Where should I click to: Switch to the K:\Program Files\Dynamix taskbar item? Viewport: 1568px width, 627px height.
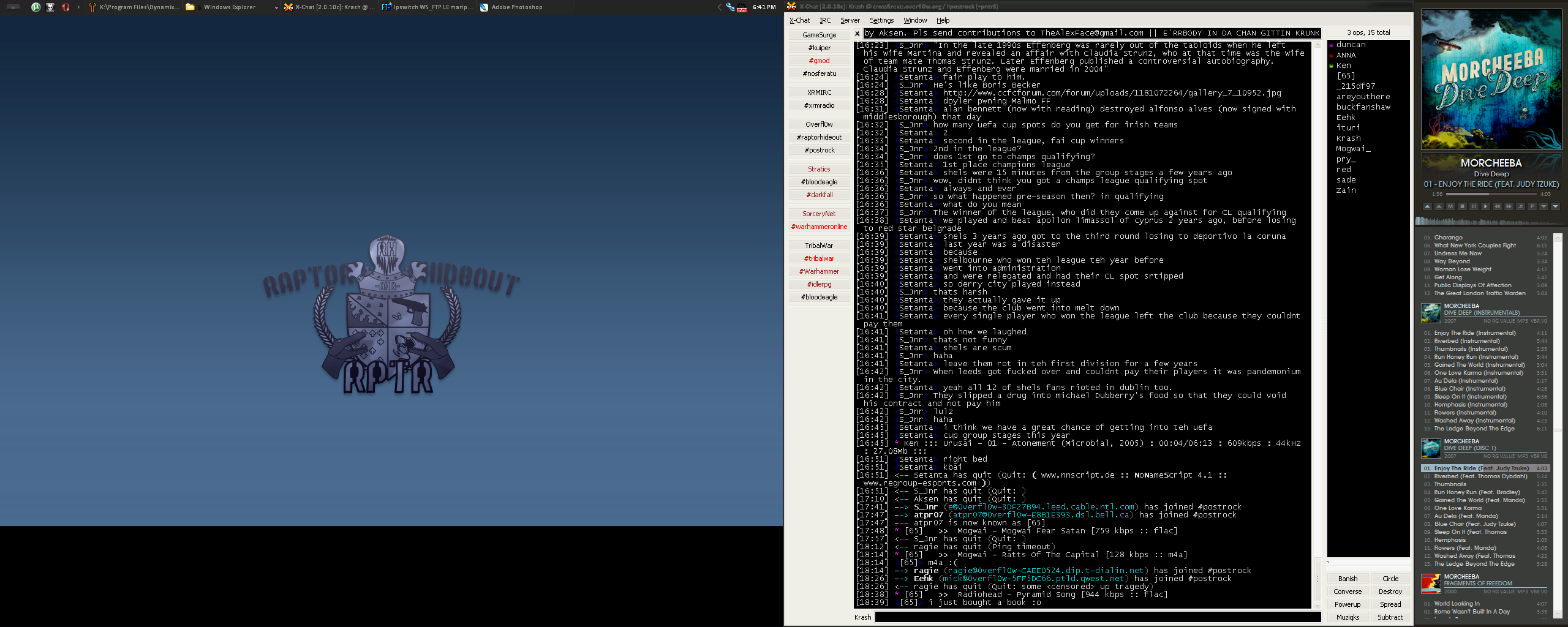(134, 7)
